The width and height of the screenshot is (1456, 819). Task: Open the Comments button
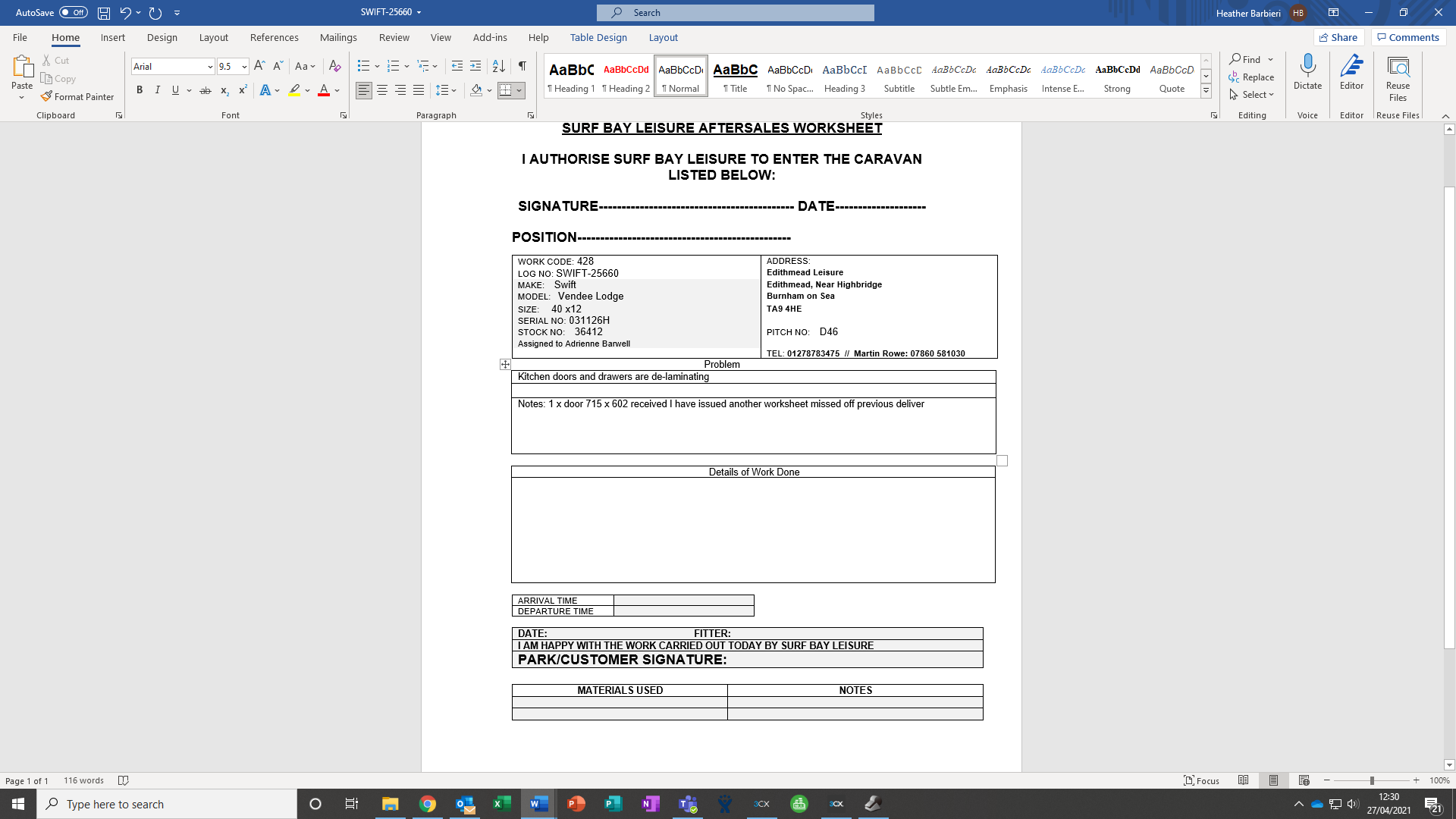[x=1408, y=37]
